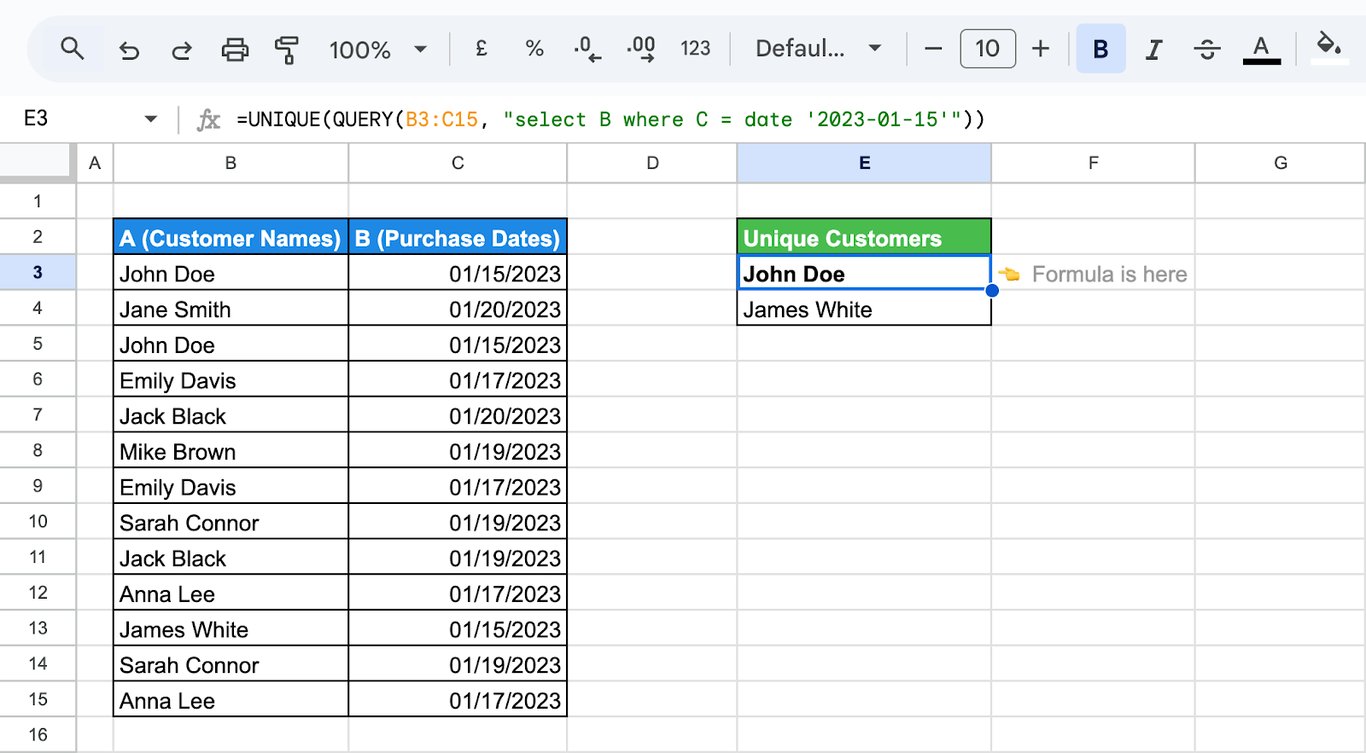Decrease decimal places
This screenshot has height=753, width=1366.
(588, 49)
